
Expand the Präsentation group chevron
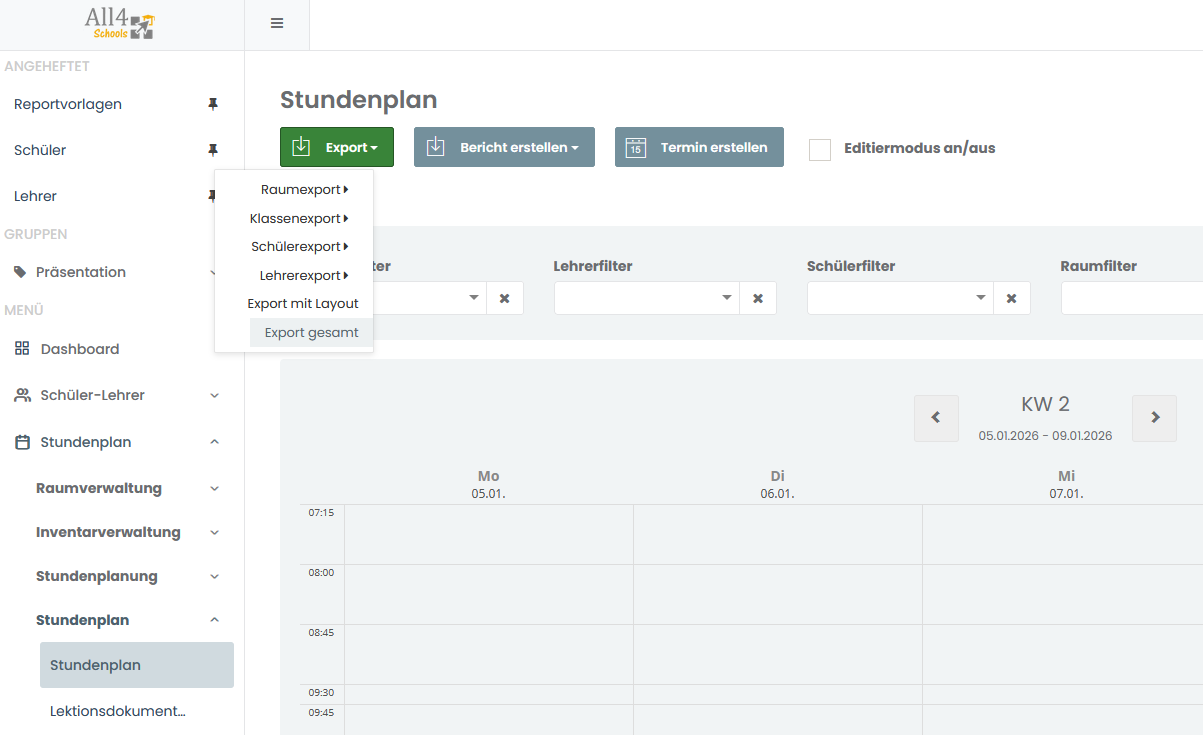pos(214,272)
